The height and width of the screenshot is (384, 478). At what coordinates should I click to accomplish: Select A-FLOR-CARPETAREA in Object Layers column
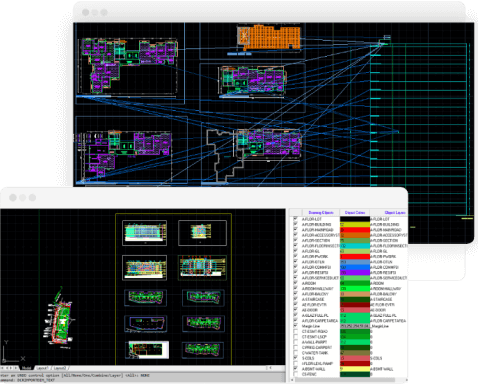(x=388, y=321)
